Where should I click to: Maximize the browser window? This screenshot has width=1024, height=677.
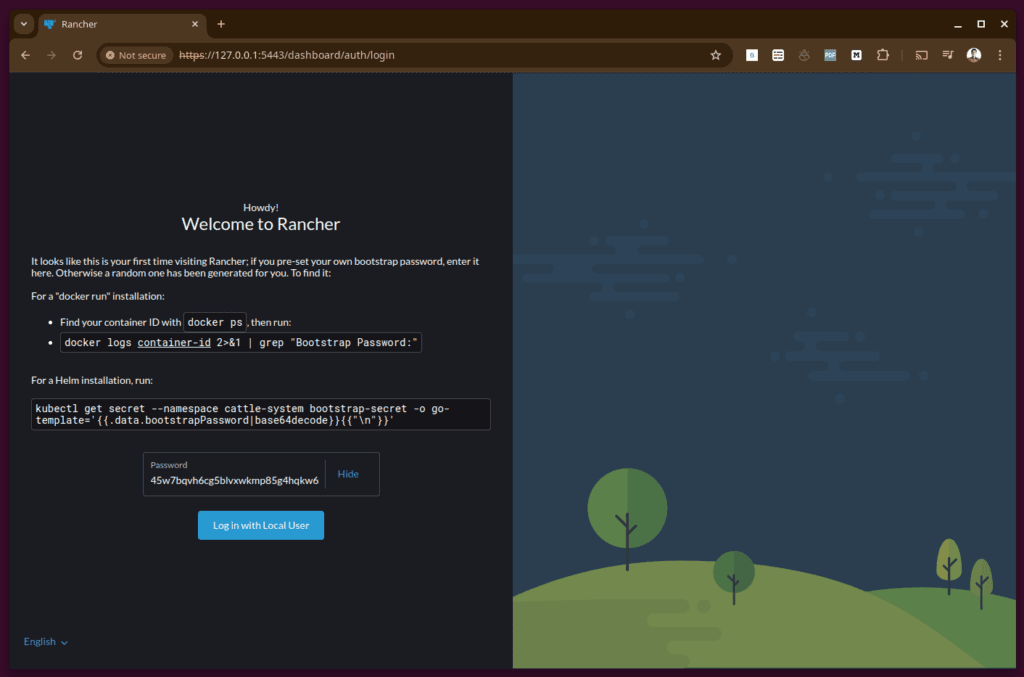(981, 24)
